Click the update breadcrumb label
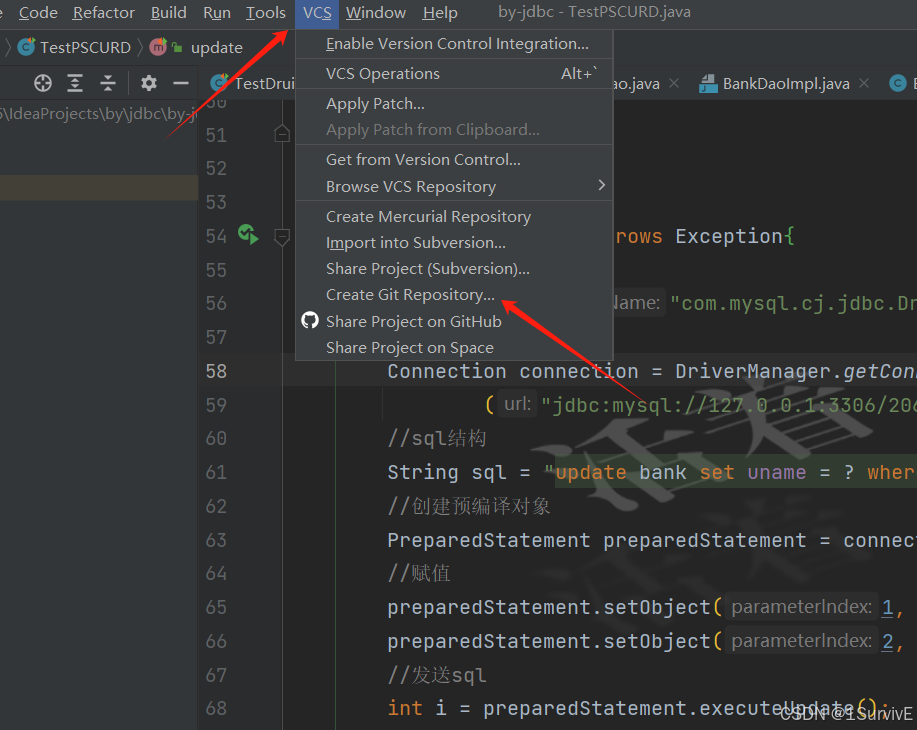This screenshot has width=917, height=730. click(216, 48)
